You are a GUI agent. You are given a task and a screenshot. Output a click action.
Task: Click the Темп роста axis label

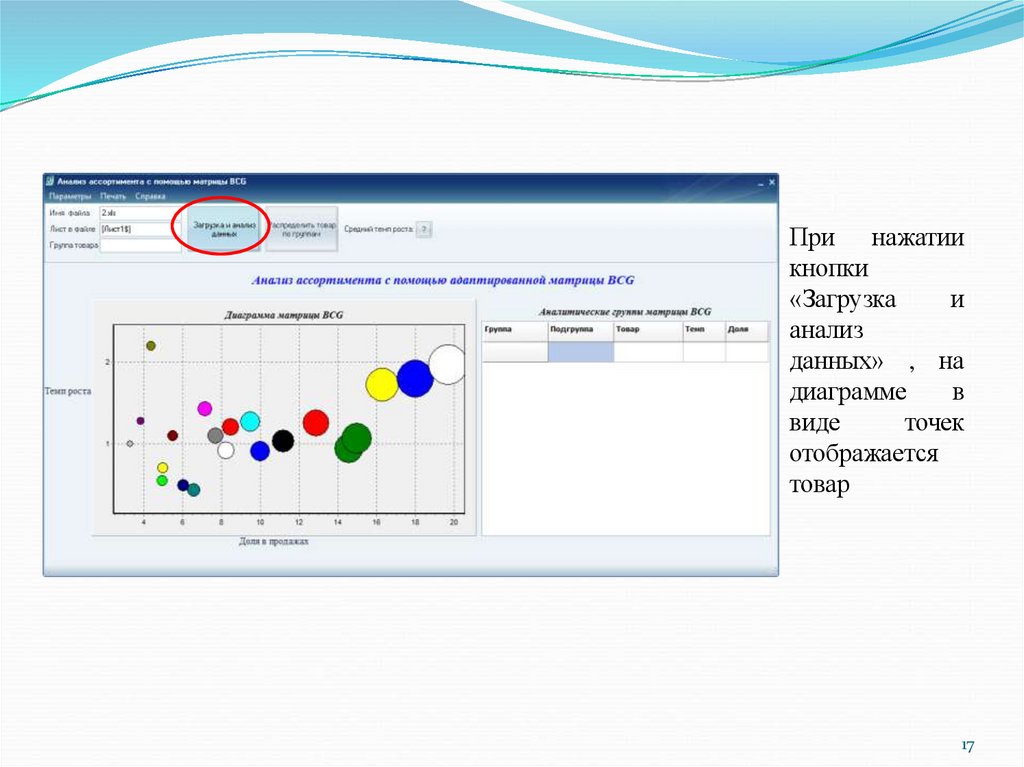[x=68, y=391]
